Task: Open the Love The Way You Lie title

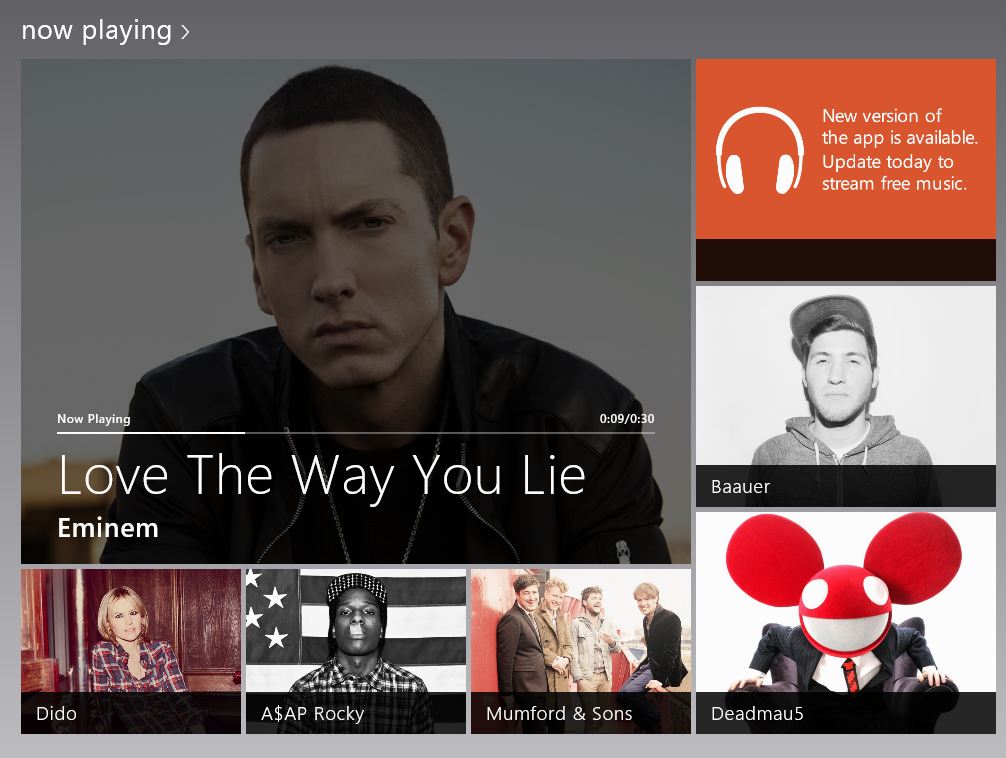Action: click(321, 476)
